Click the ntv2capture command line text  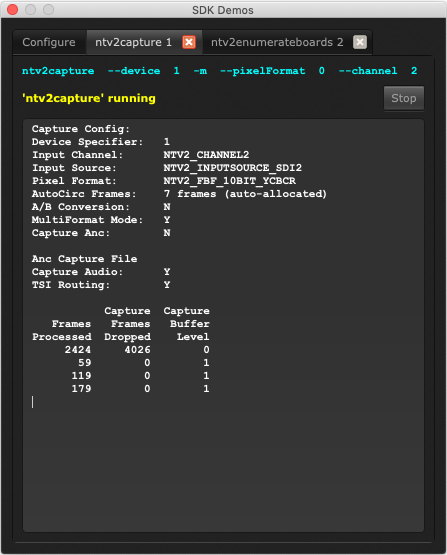click(219, 71)
